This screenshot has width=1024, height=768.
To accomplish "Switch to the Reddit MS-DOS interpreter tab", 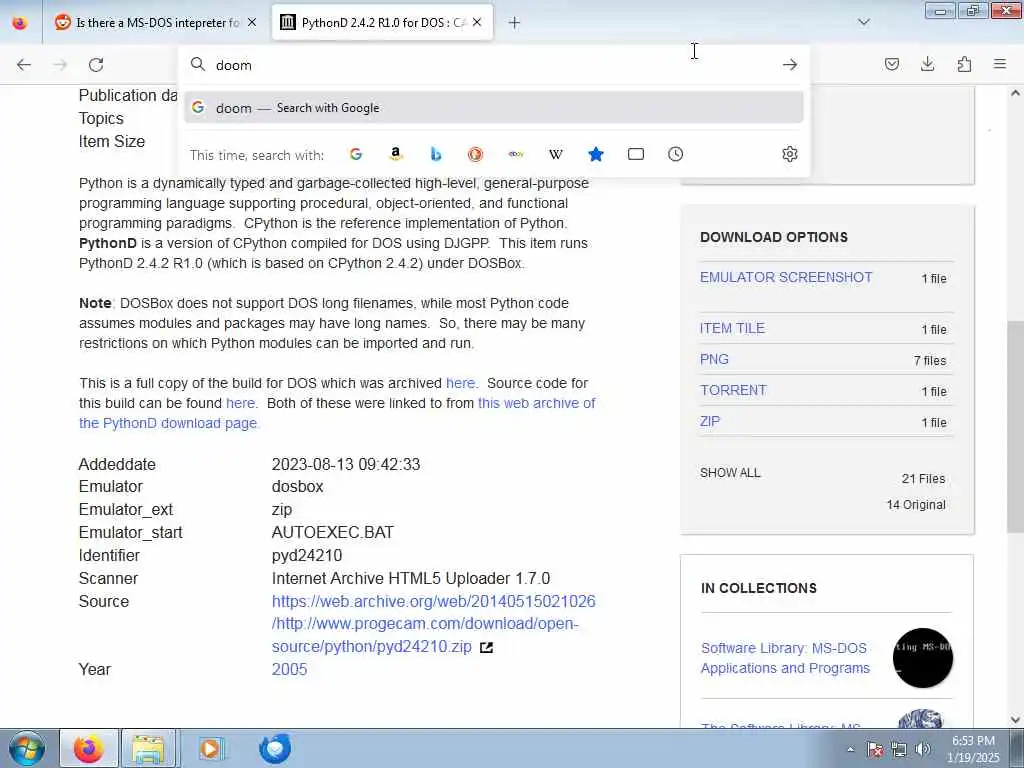I will [157, 23].
